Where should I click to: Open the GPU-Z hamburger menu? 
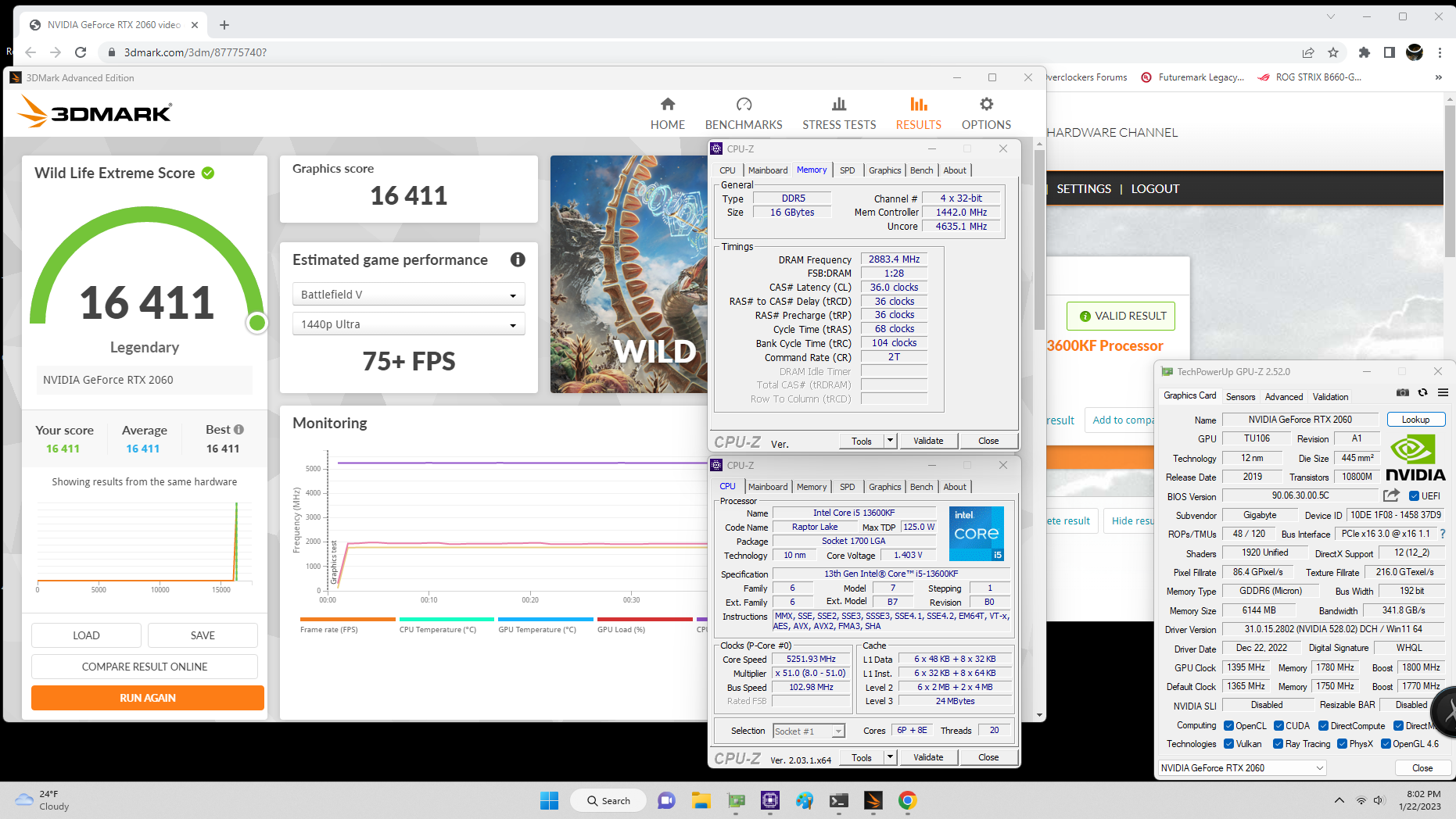coord(1443,392)
